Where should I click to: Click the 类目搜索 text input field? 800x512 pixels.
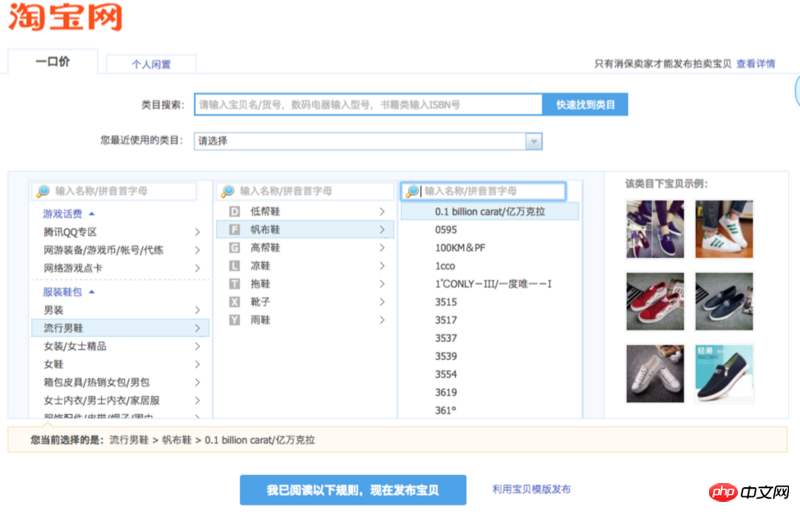[367, 105]
